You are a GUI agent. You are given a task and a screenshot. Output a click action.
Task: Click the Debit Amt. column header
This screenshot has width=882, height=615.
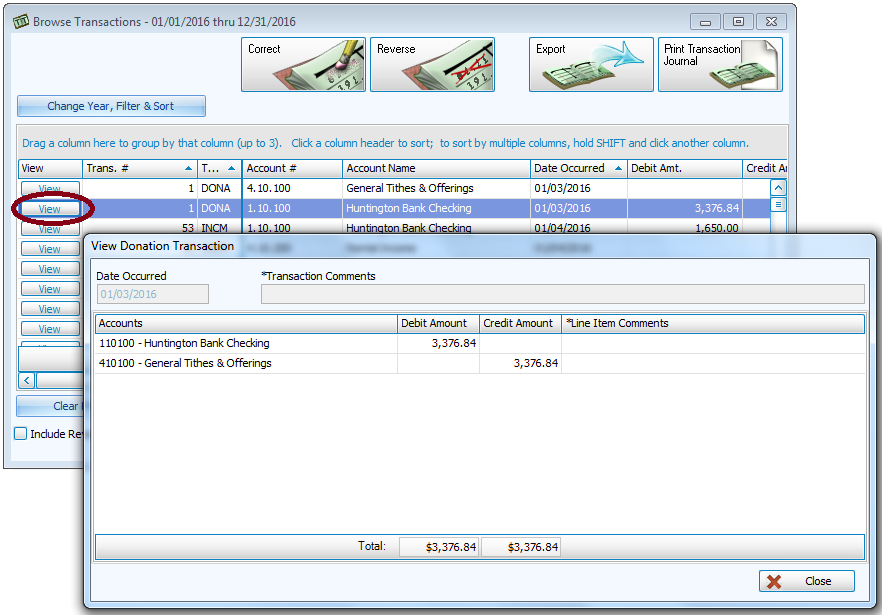pyautogui.click(x=684, y=168)
